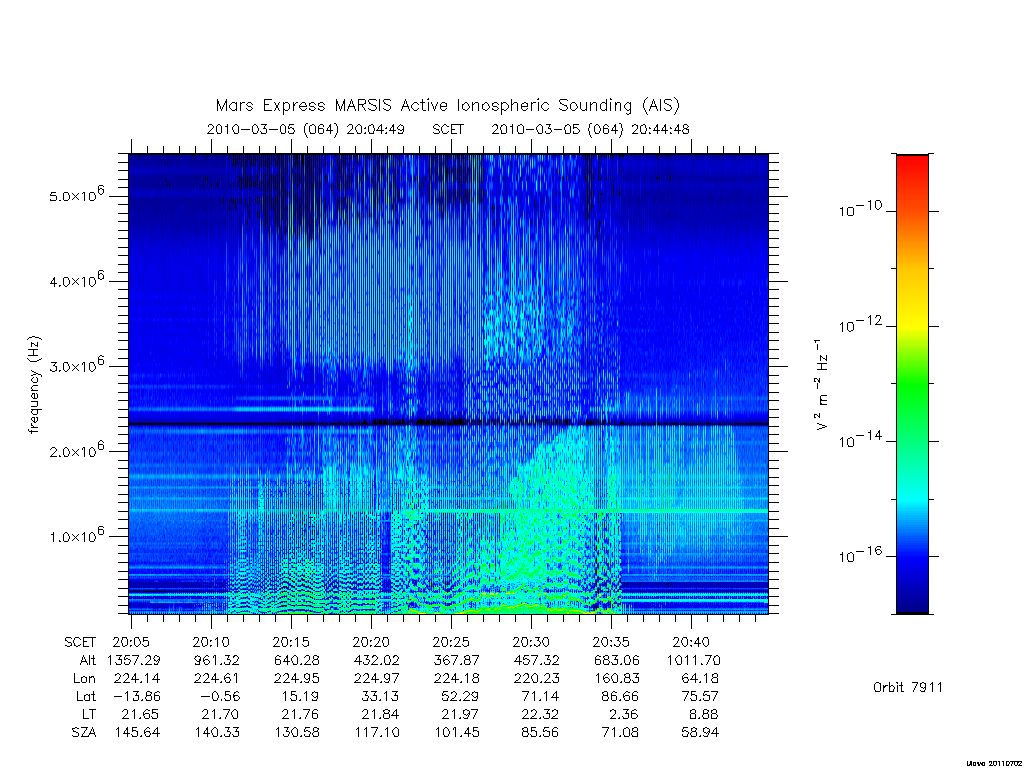Click the 'Orbit 7911' label
Viewport: 1024px width, 768px height.
(908, 687)
